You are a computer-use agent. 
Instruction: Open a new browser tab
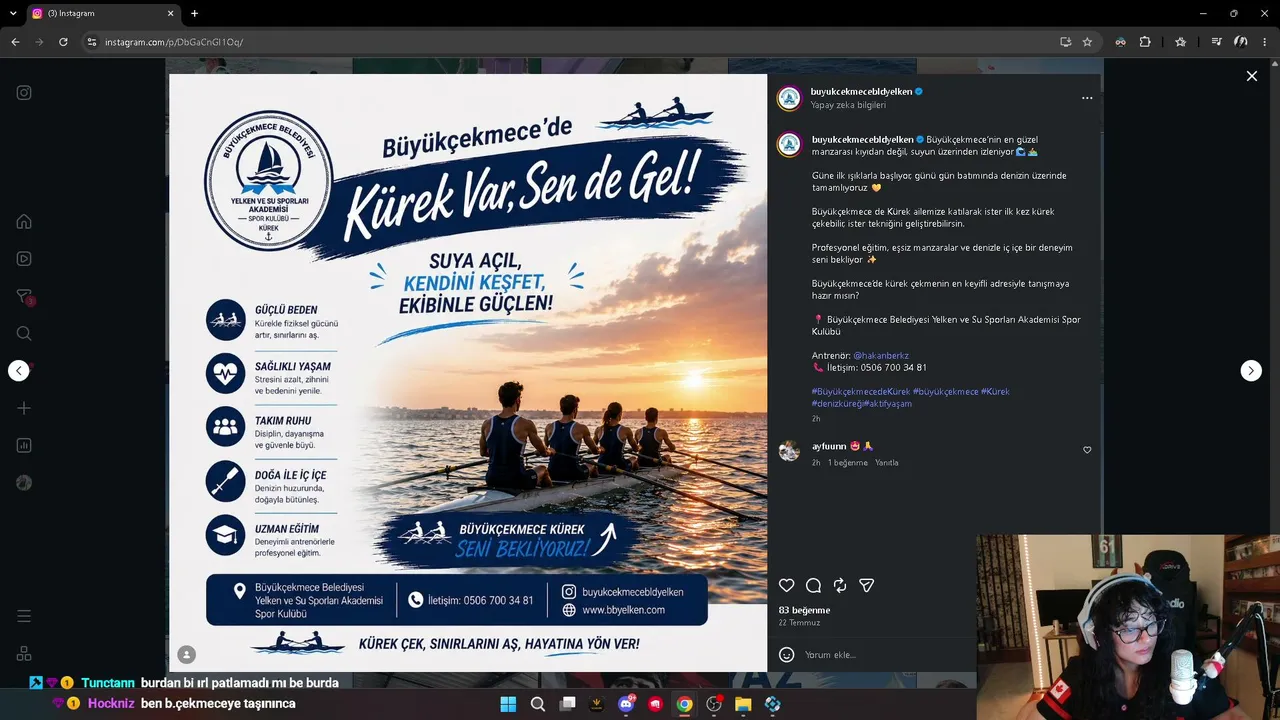coord(194,14)
